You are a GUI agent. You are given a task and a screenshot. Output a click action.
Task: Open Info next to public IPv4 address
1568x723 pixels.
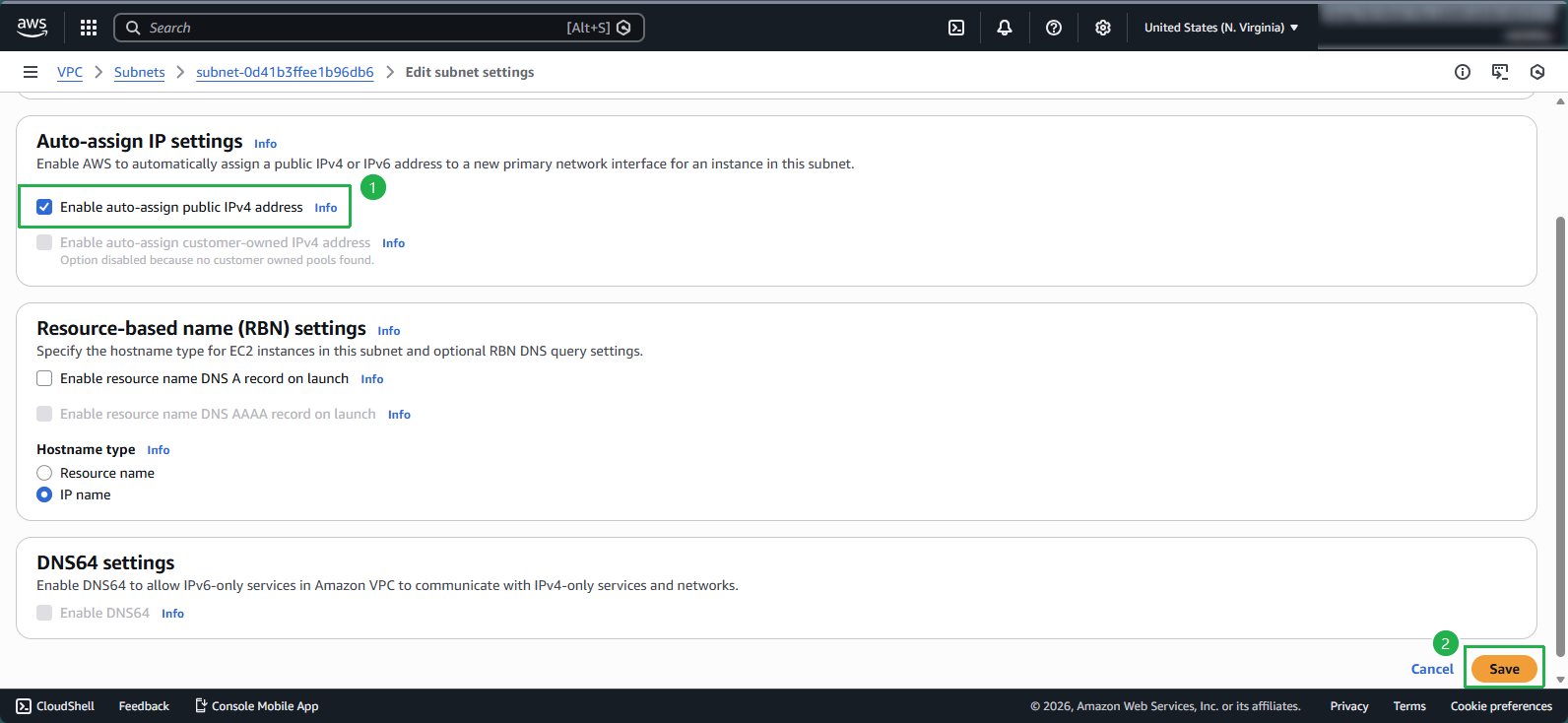pos(326,208)
